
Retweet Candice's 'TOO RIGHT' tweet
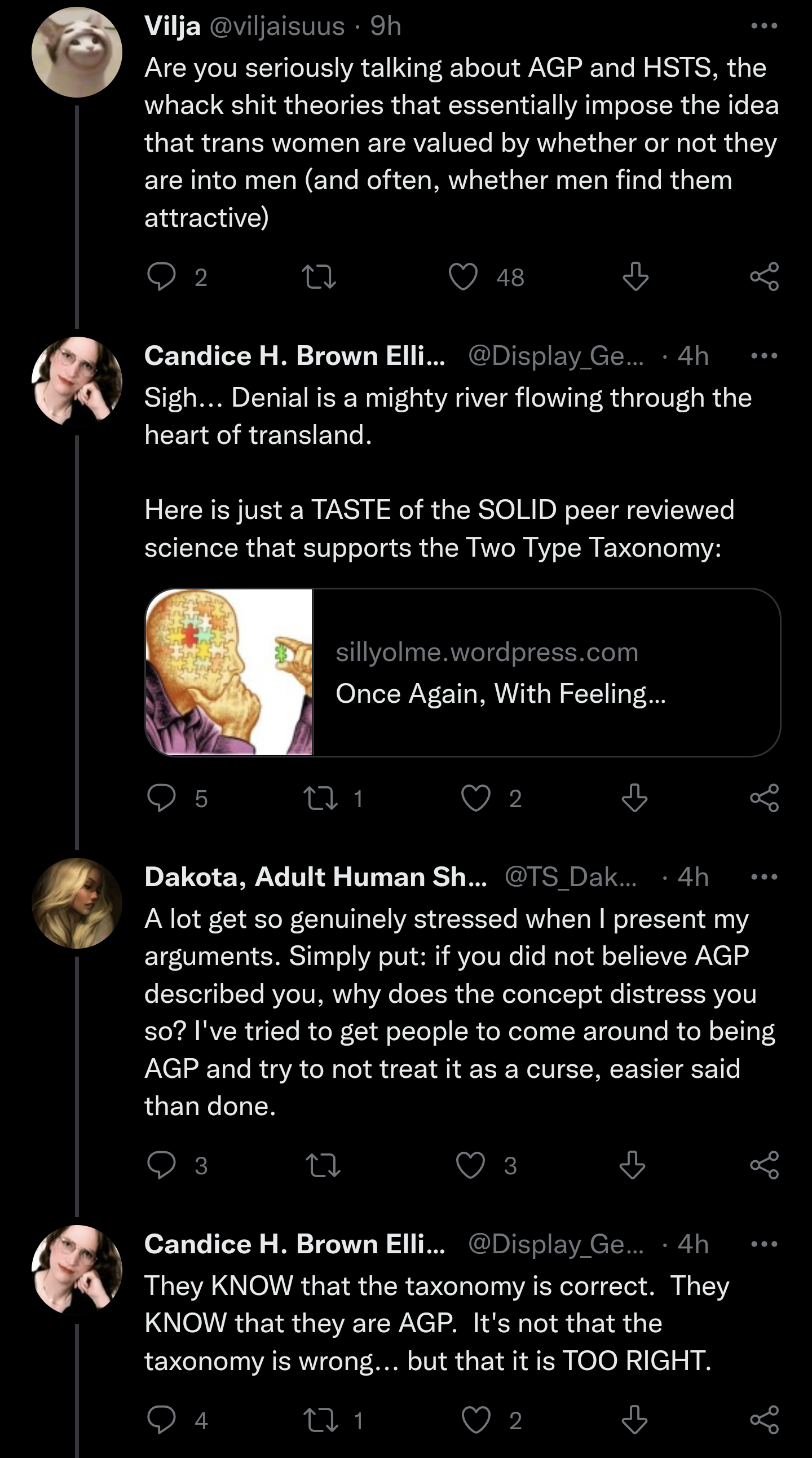pyautogui.click(x=321, y=1420)
